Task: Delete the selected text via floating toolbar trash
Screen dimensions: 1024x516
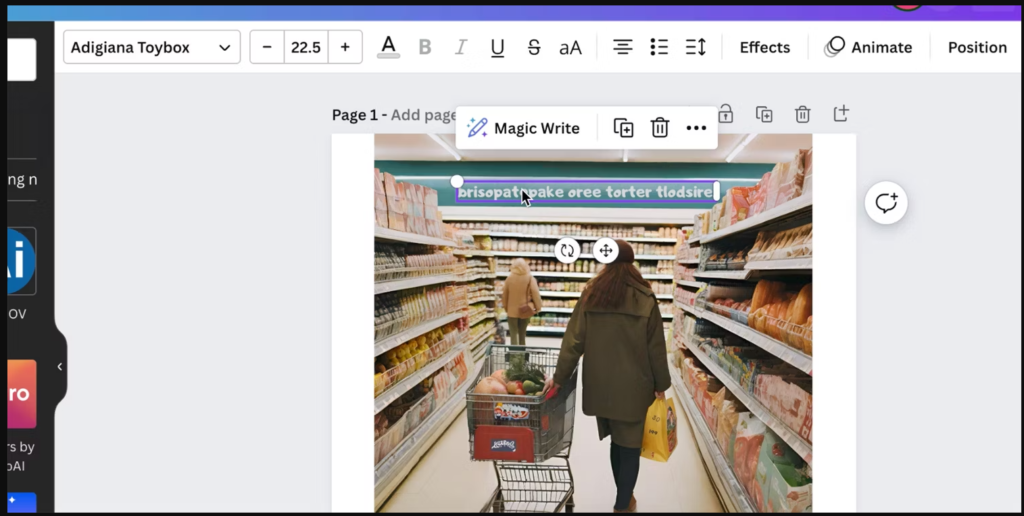Action: [x=660, y=128]
